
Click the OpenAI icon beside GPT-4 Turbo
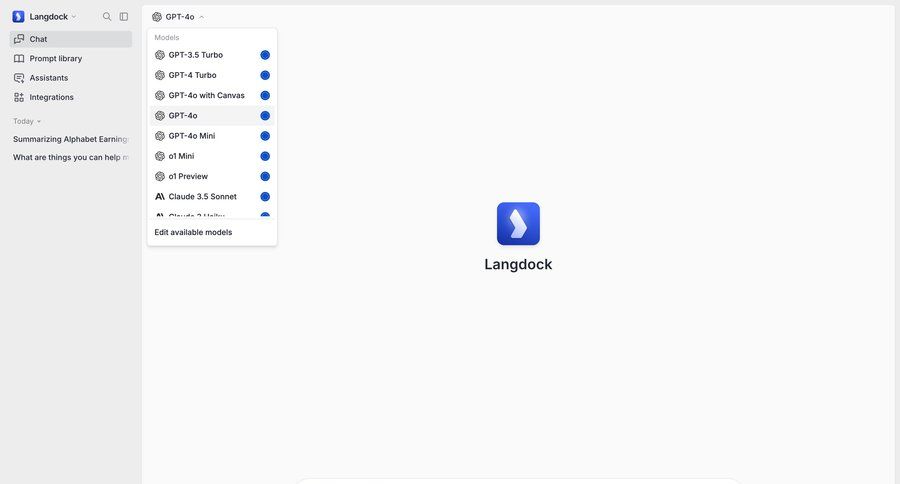coord(160,75)
